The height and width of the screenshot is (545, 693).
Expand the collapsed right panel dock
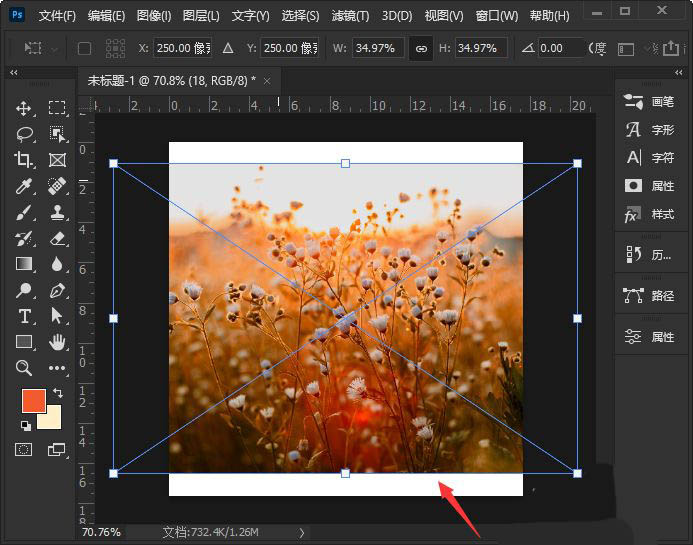623,73
